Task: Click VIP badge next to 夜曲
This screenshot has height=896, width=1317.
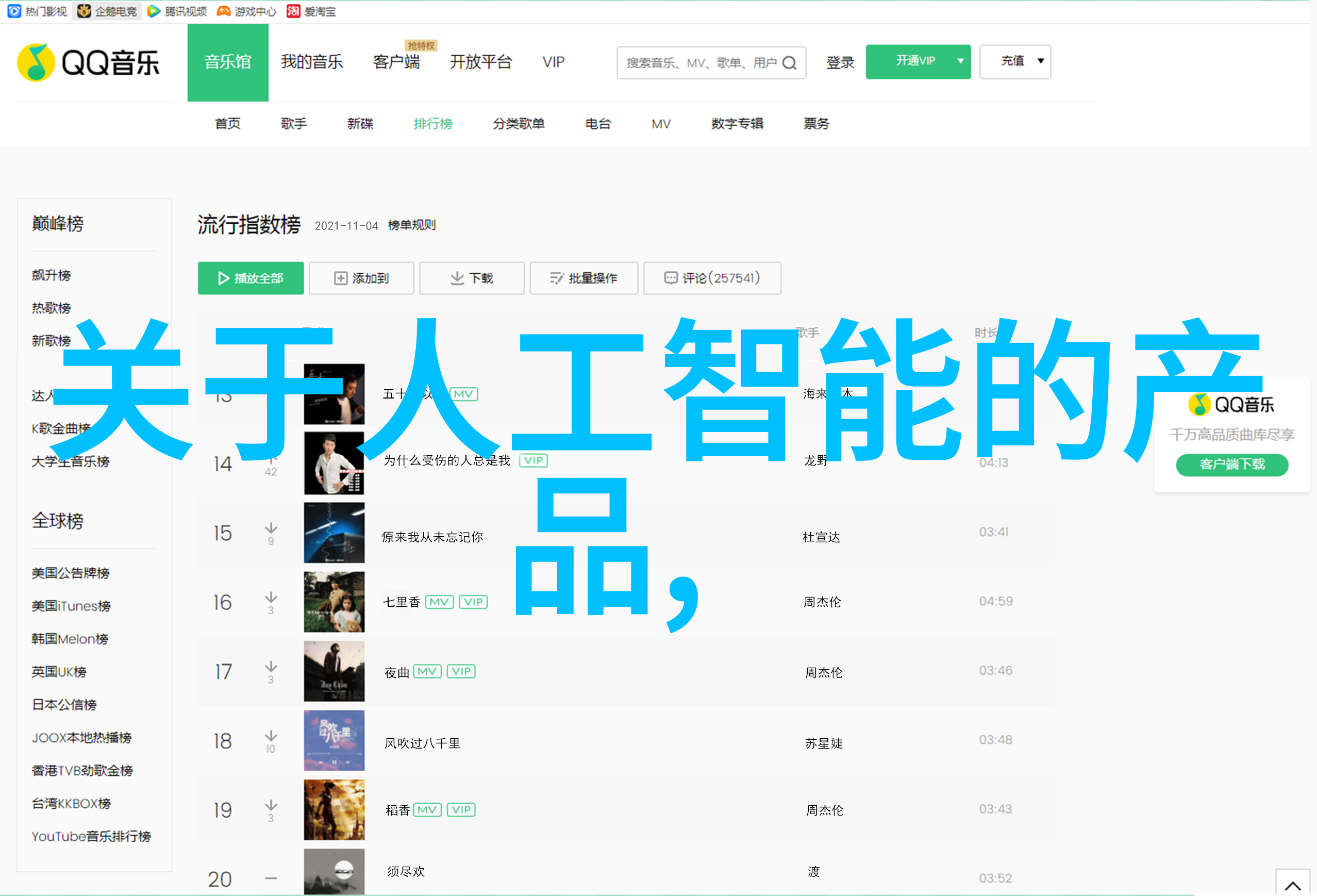Action: 461,672
